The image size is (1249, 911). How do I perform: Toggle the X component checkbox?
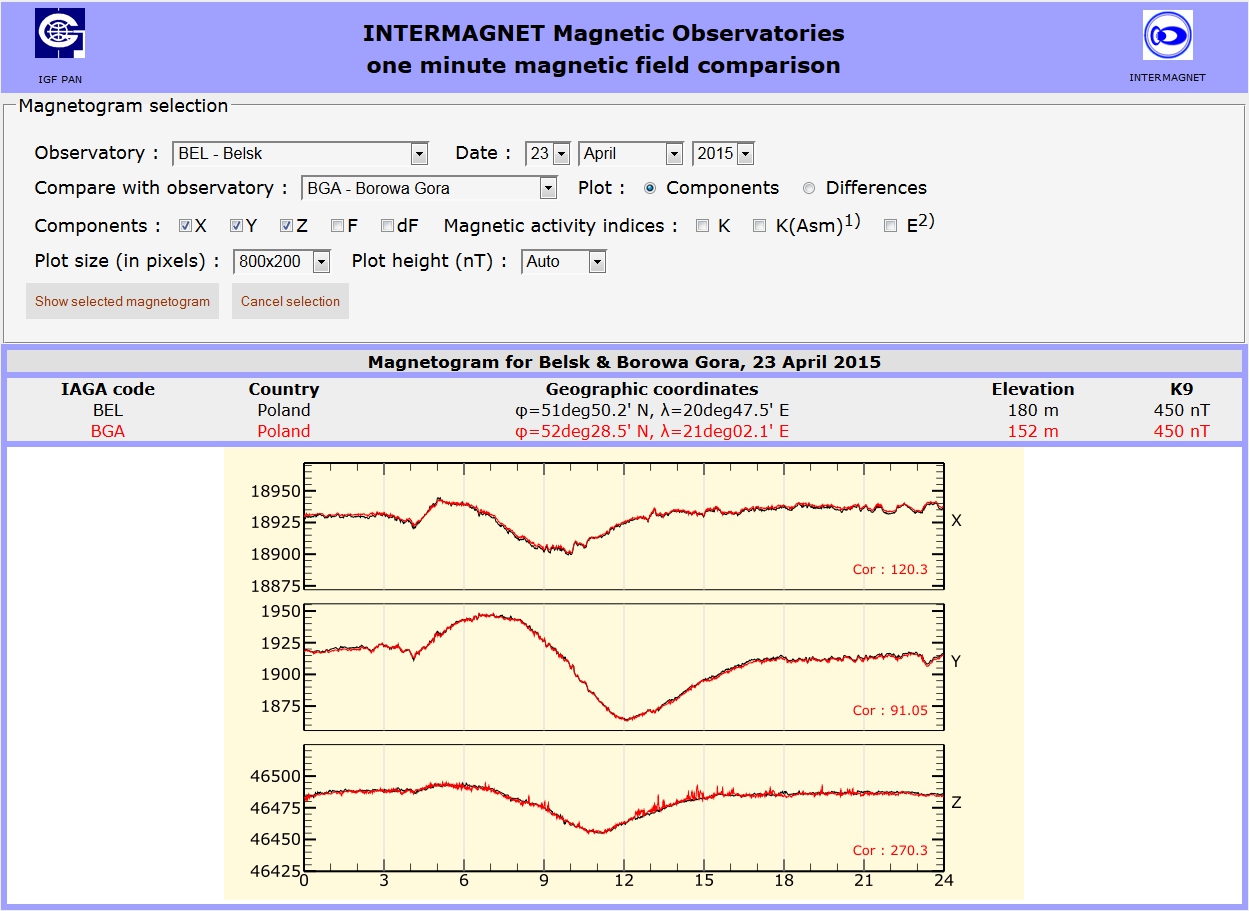click(x=185, y=226)
